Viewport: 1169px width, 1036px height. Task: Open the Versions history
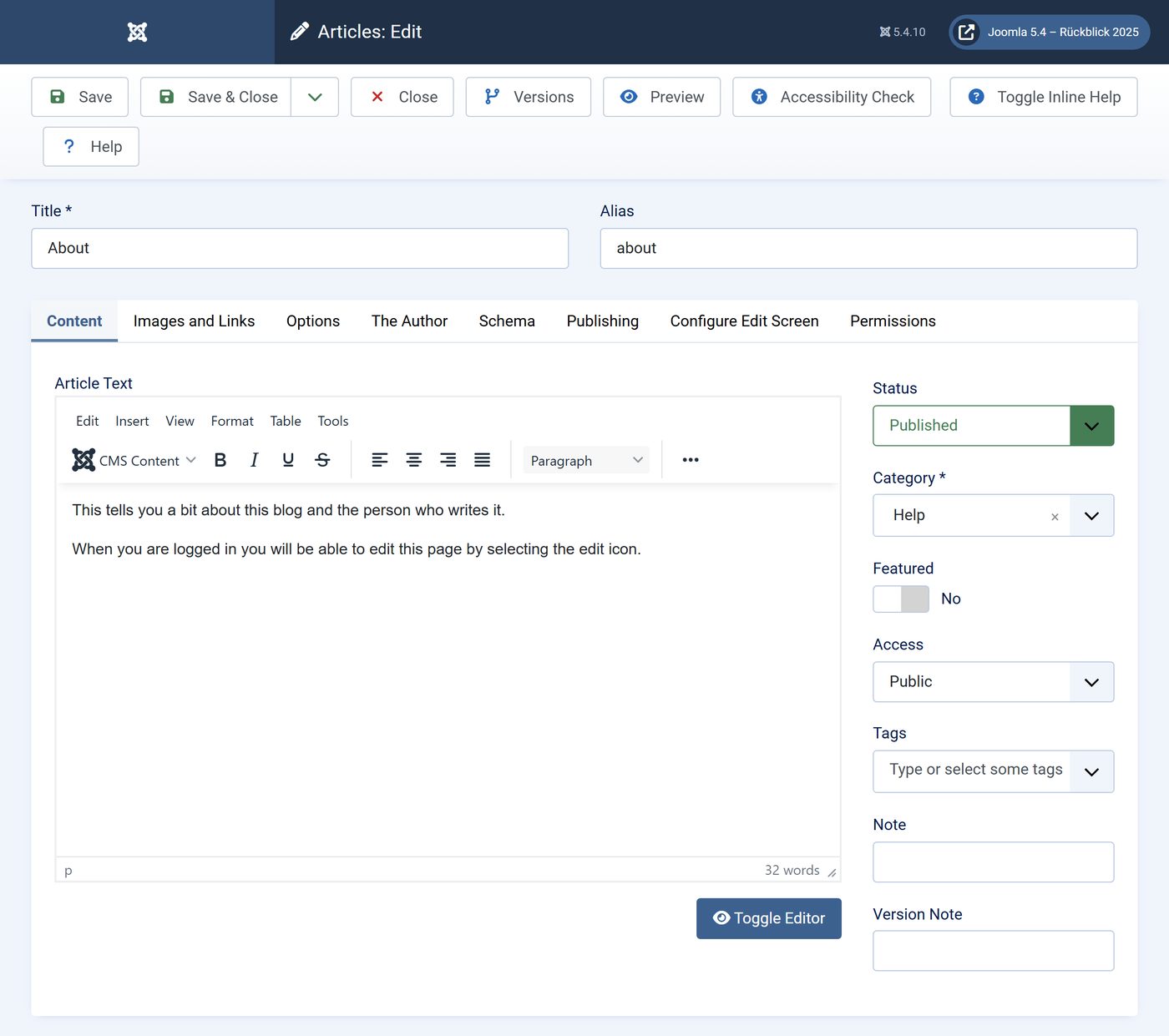click(x=529, y=97)
